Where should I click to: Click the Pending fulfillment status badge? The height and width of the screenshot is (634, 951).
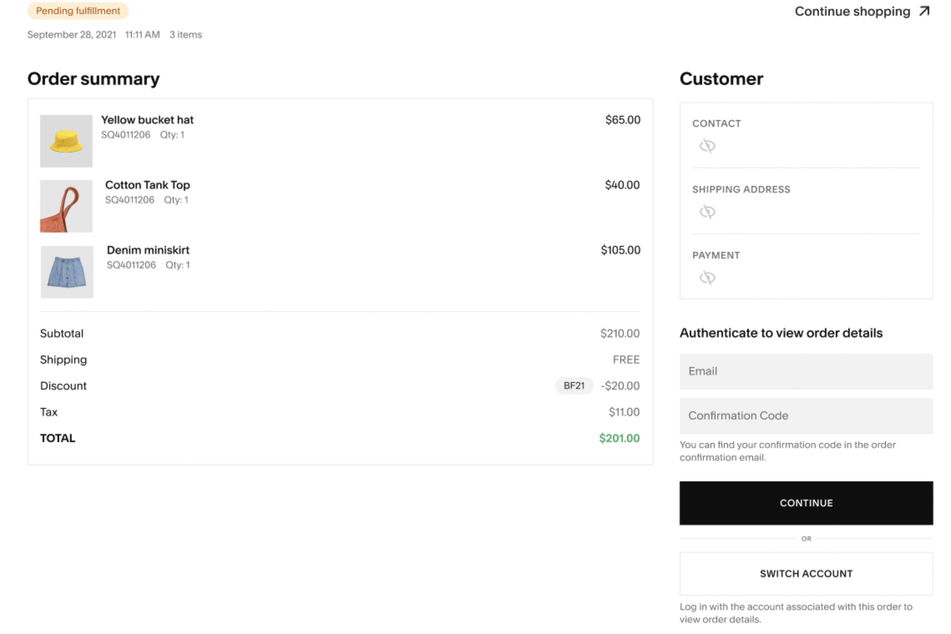click(78, 11)
